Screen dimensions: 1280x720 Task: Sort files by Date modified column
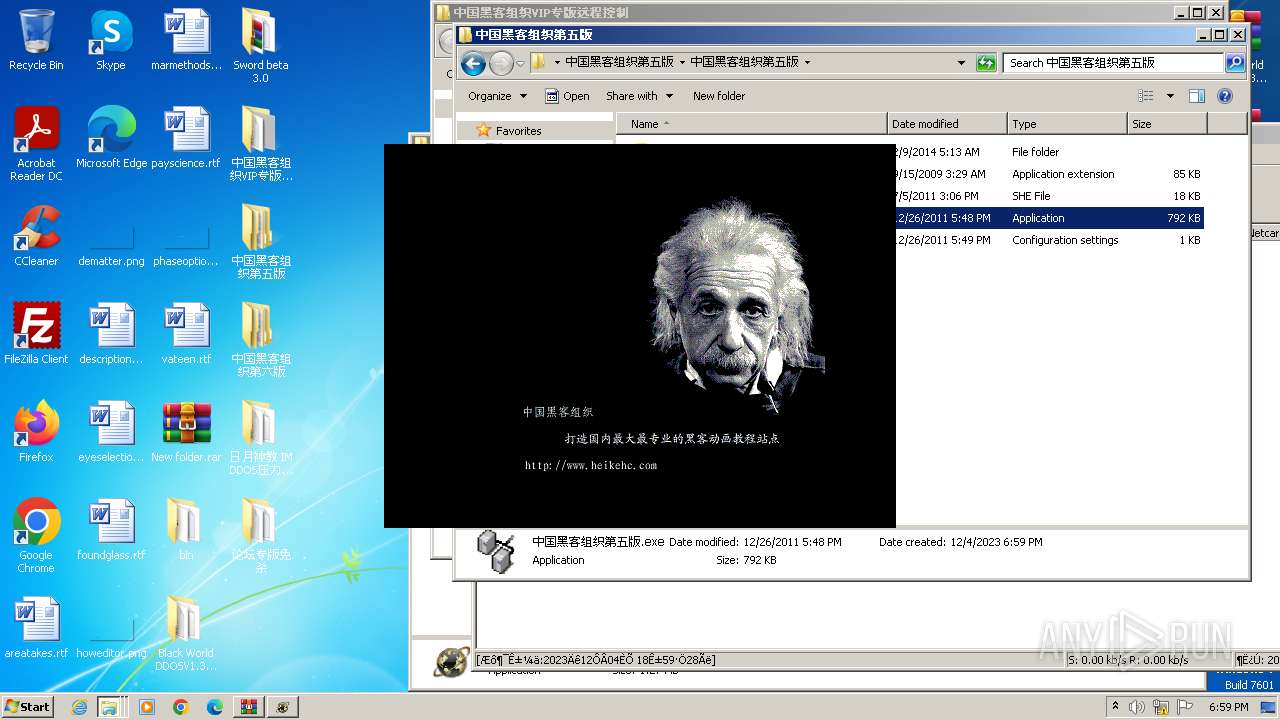(947, 124)
